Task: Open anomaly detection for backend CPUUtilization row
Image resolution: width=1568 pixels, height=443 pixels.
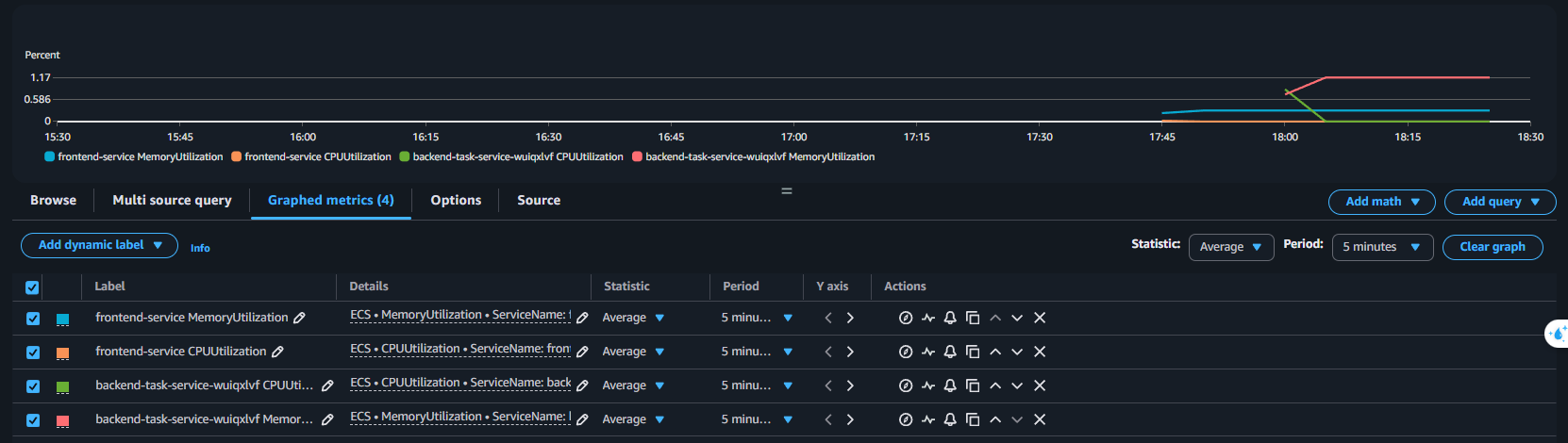Action: point(928,386)
